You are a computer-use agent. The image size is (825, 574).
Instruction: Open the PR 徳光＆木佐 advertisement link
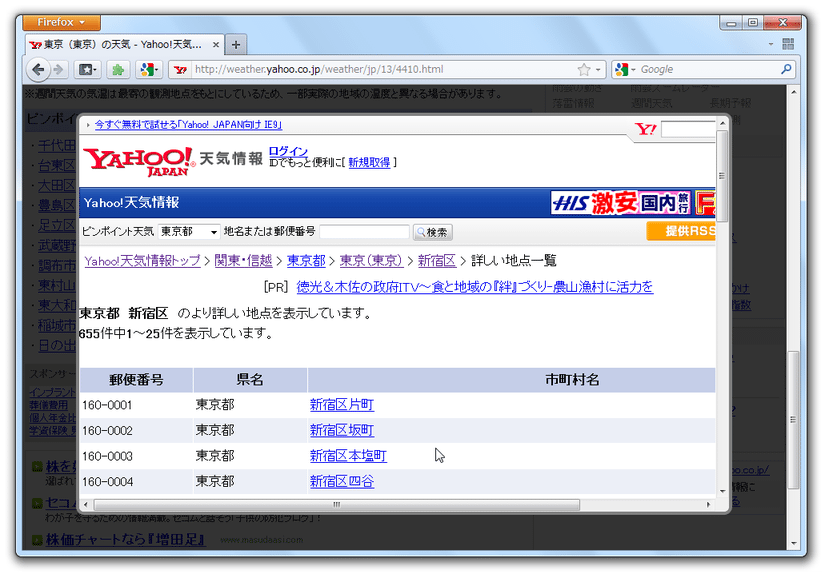pyautogui.click(x=475, y=287)
